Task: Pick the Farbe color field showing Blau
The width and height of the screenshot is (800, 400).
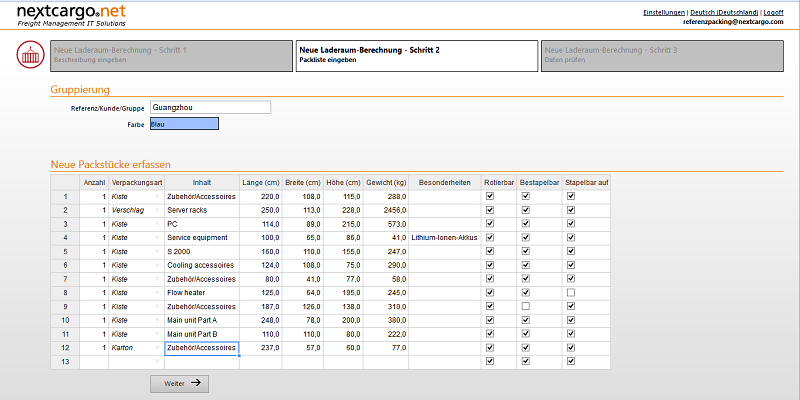Action: pos(183,124)
